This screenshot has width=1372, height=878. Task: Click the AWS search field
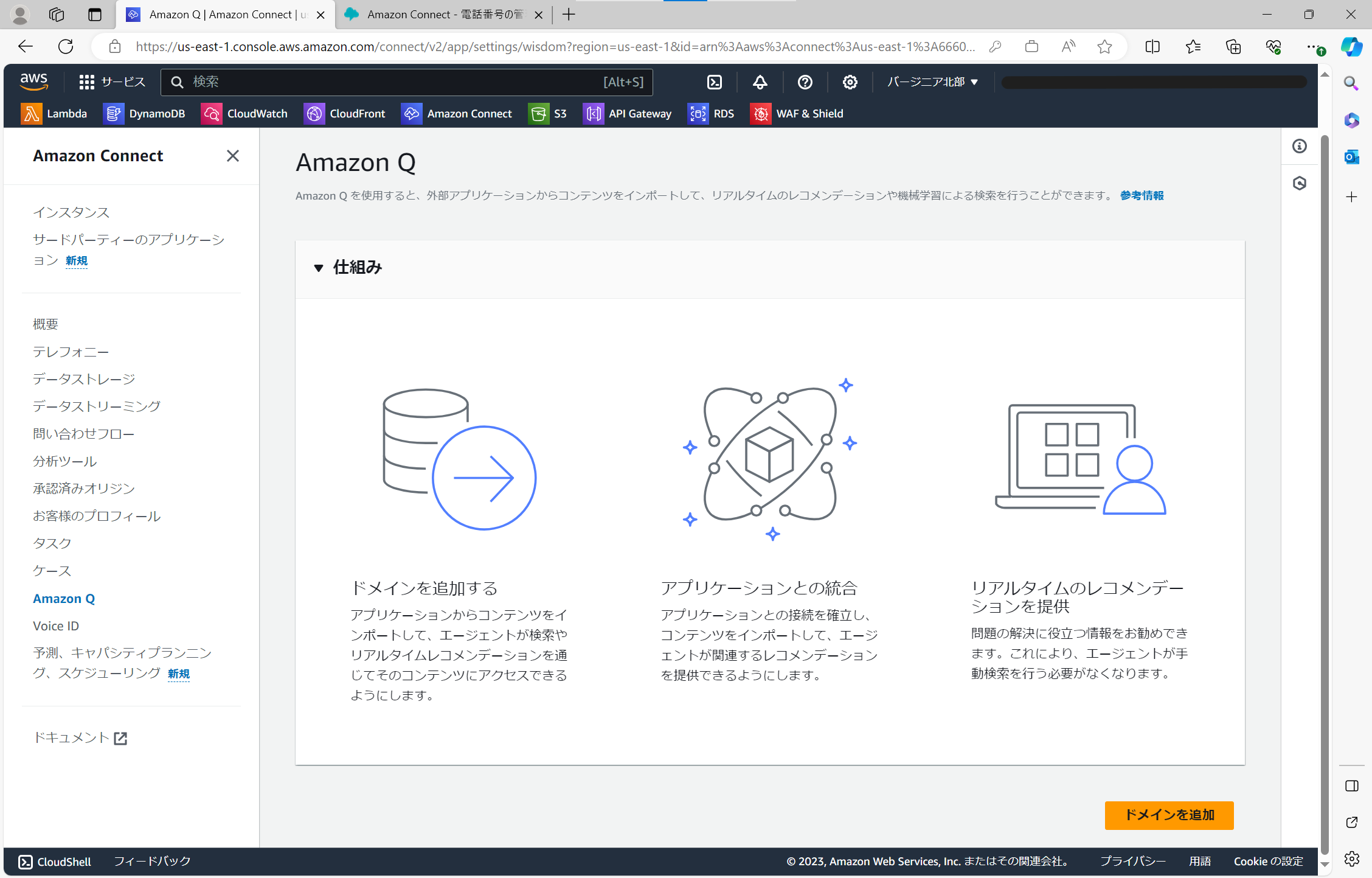coord(406,82)
